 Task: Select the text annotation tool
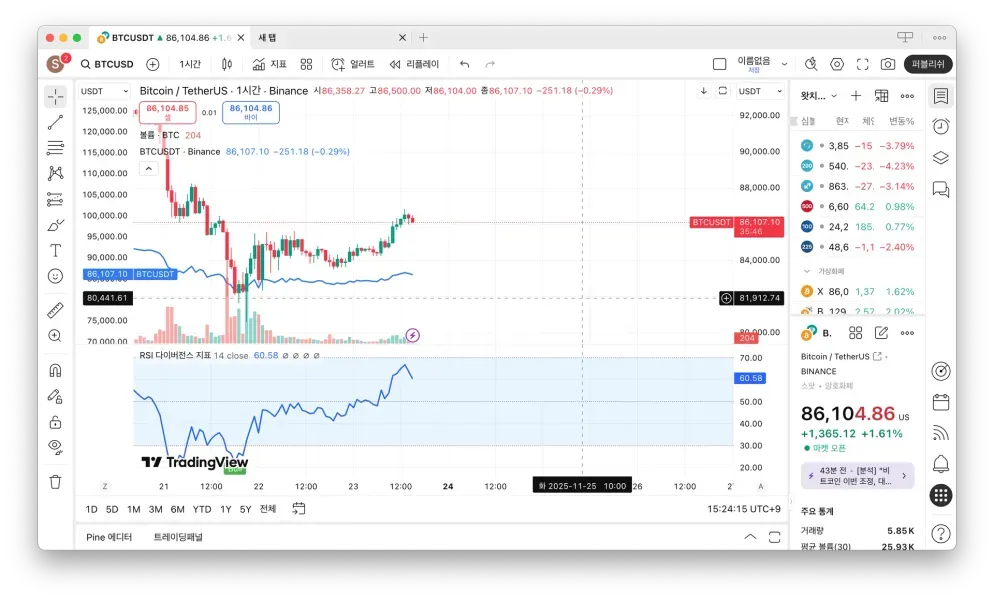[56, 251]
